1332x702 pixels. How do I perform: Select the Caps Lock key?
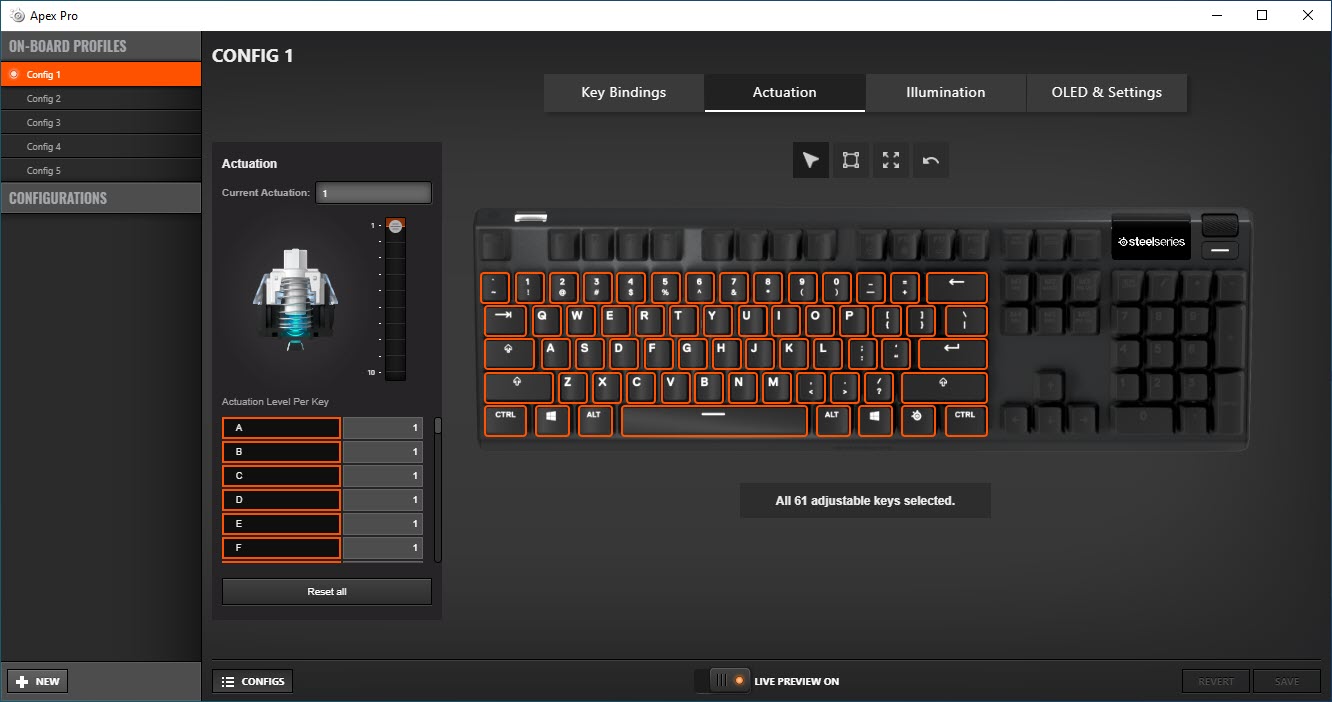click(x=510, y=353)
